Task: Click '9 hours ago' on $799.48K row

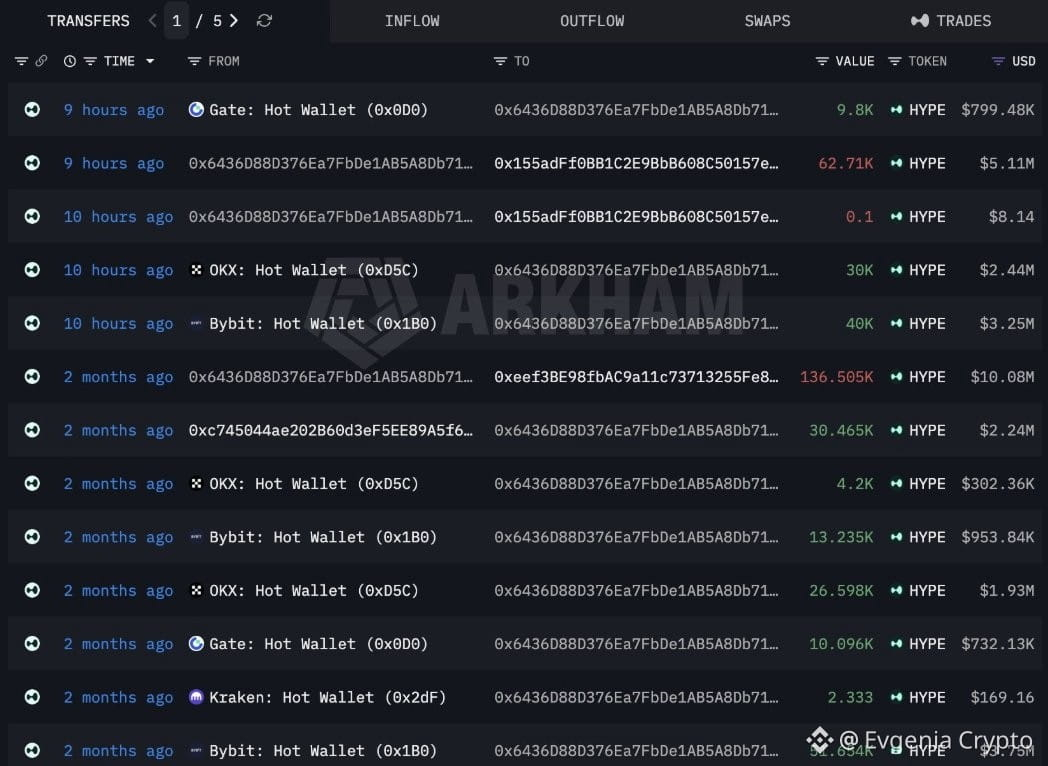Action: pos(114,110)
